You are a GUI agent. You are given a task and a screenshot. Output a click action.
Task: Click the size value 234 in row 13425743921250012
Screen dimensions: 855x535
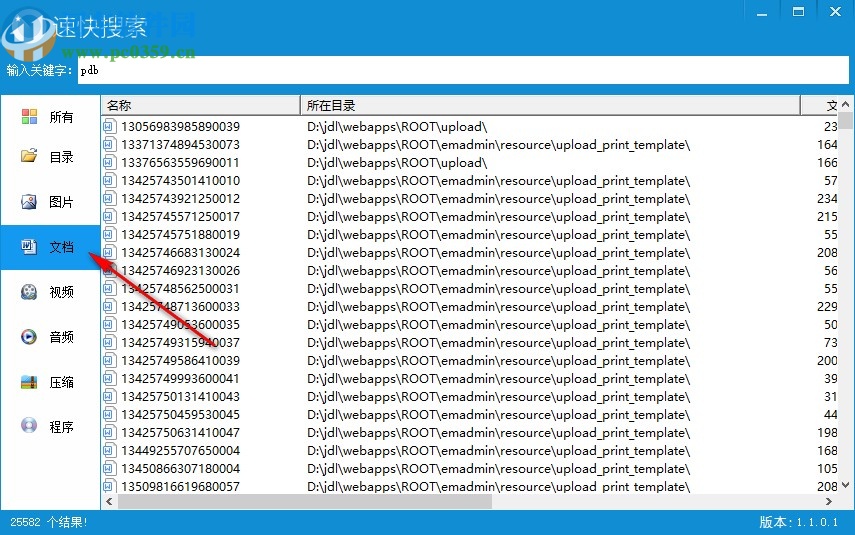tap(827, 199)
